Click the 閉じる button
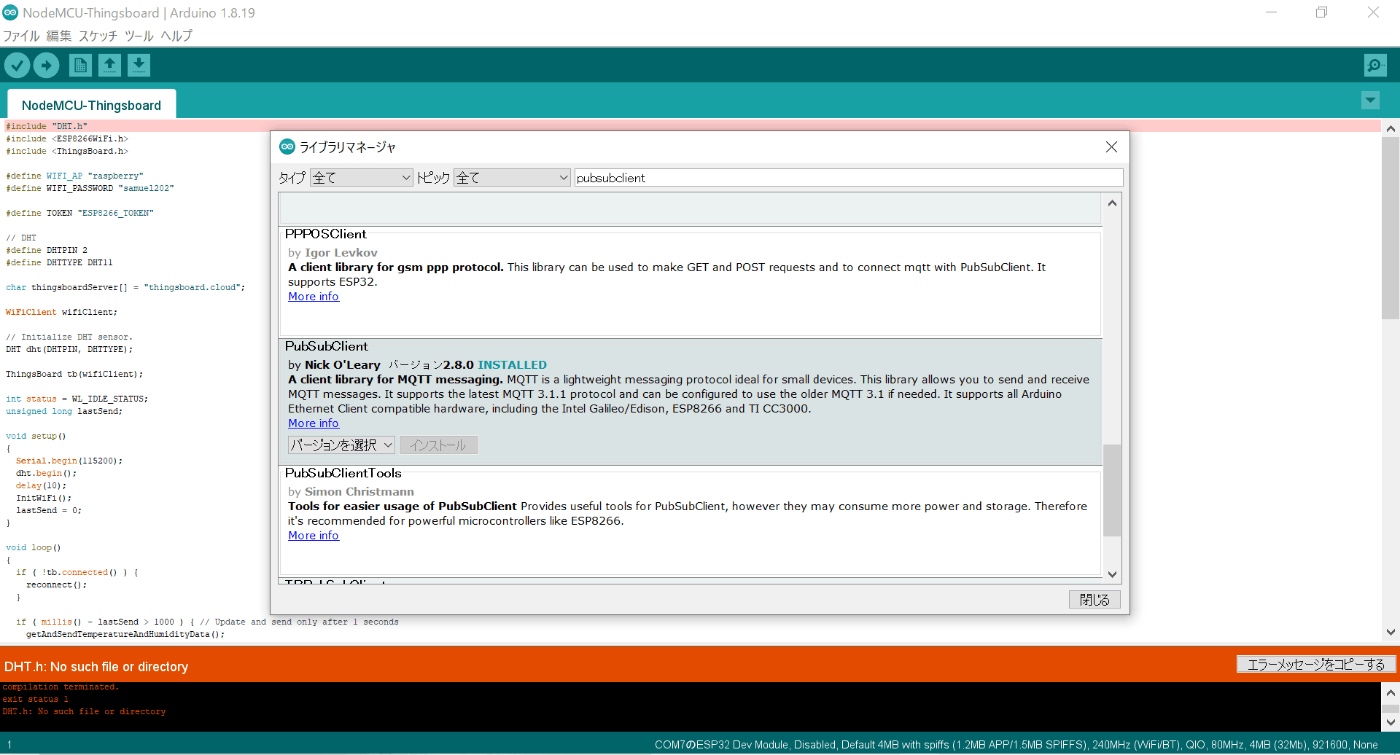The width and height of the screenshot is (1400, 755). [1095, 600]
